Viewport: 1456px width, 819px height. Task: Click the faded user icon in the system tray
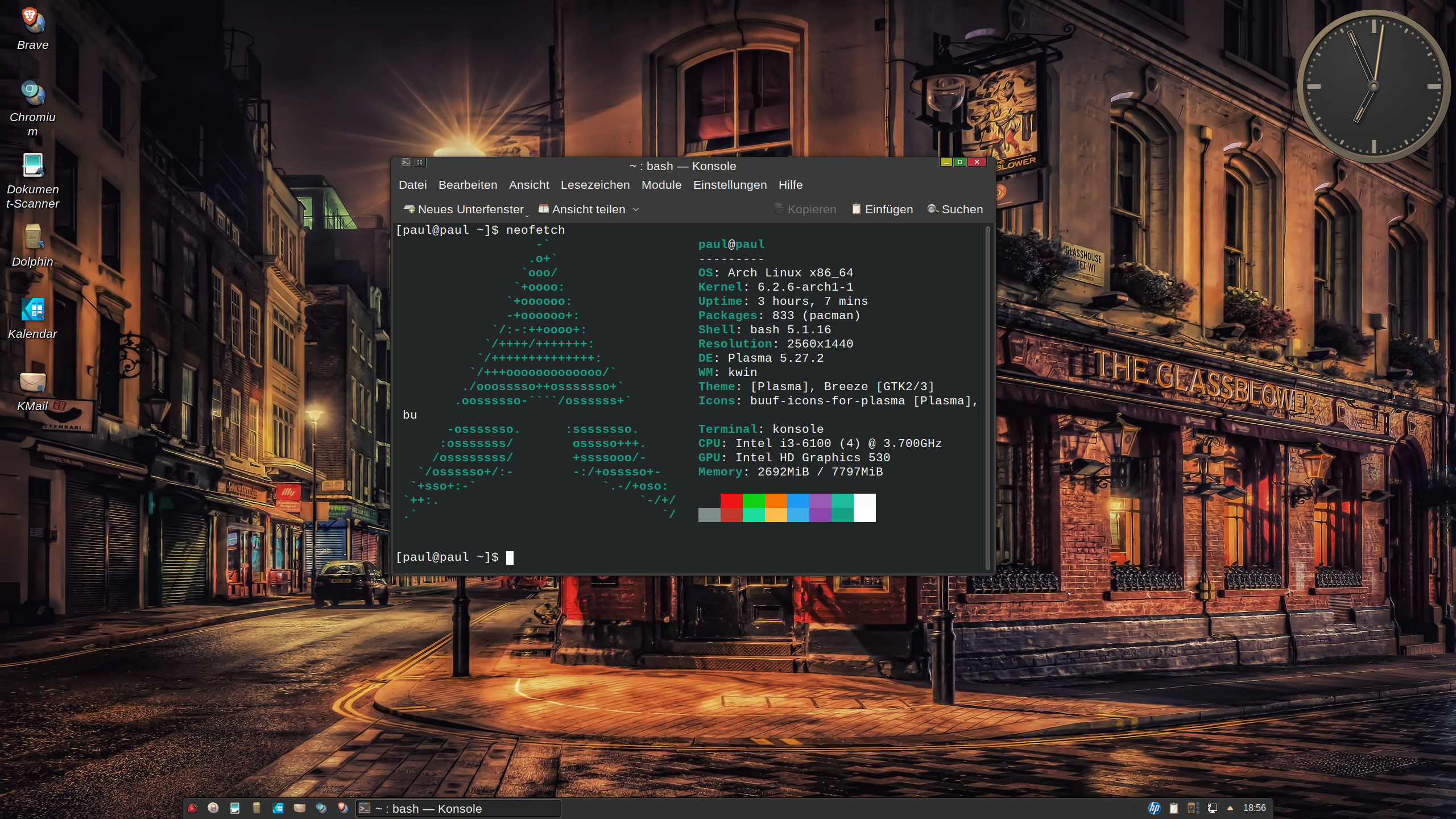tap(1135, 808)
